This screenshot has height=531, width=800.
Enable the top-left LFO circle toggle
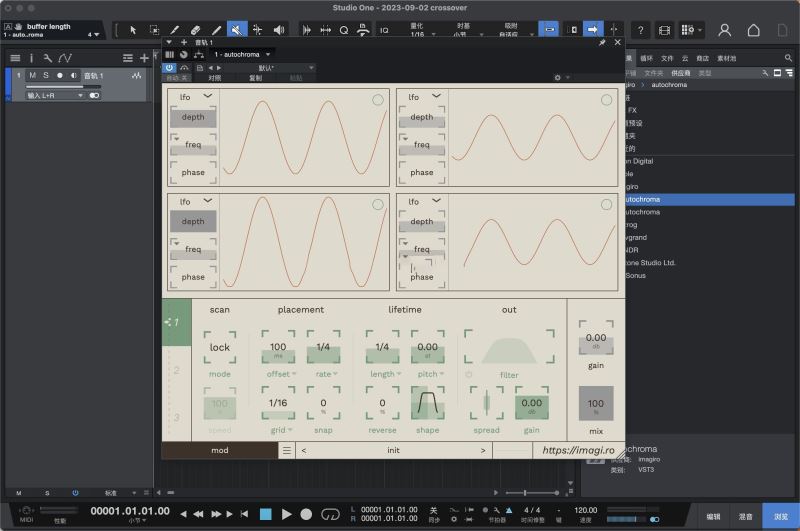click(x=378, y=99)
